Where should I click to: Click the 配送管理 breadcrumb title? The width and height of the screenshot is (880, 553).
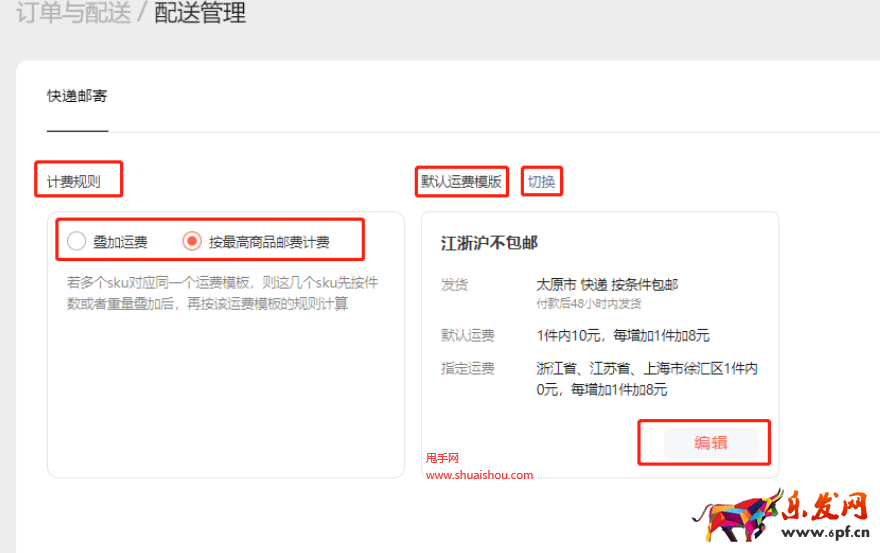[x=200, y=13]
